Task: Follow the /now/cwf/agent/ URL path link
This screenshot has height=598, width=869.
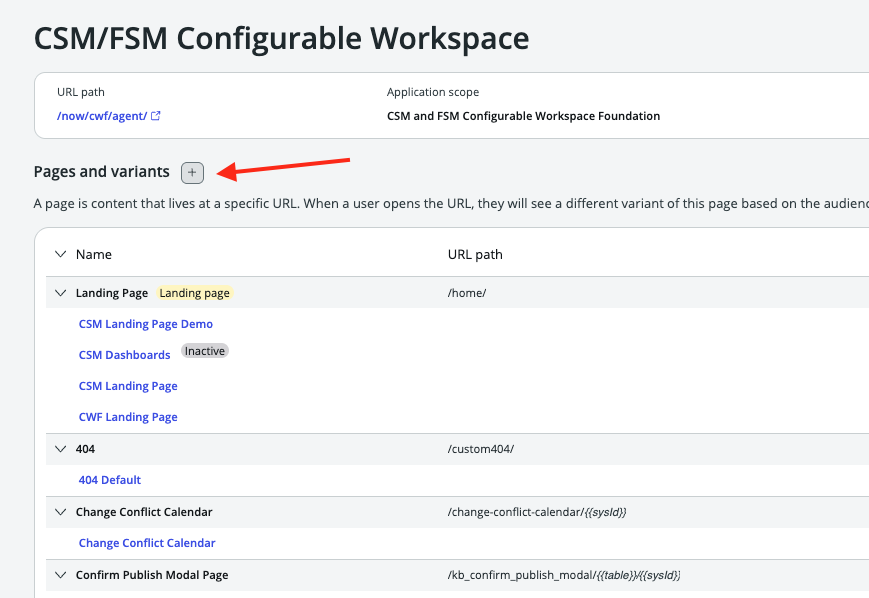Action: pos(102,116)
